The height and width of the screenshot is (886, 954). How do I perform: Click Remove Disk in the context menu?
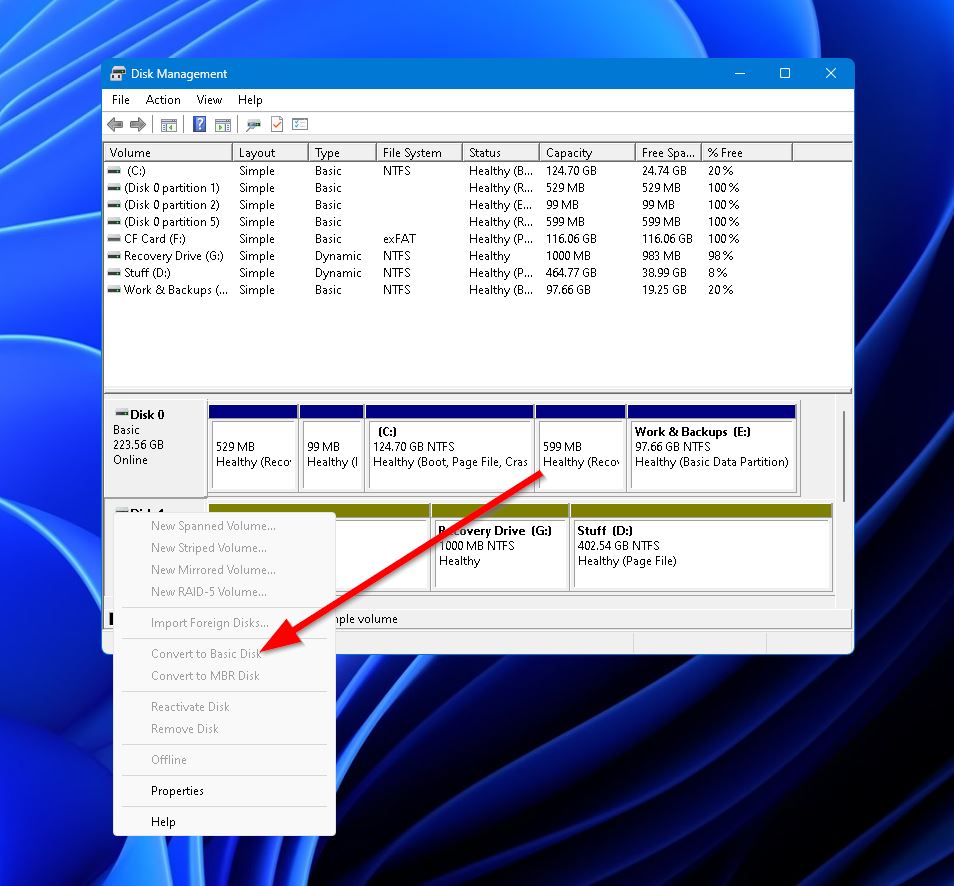tap(186, 729)
